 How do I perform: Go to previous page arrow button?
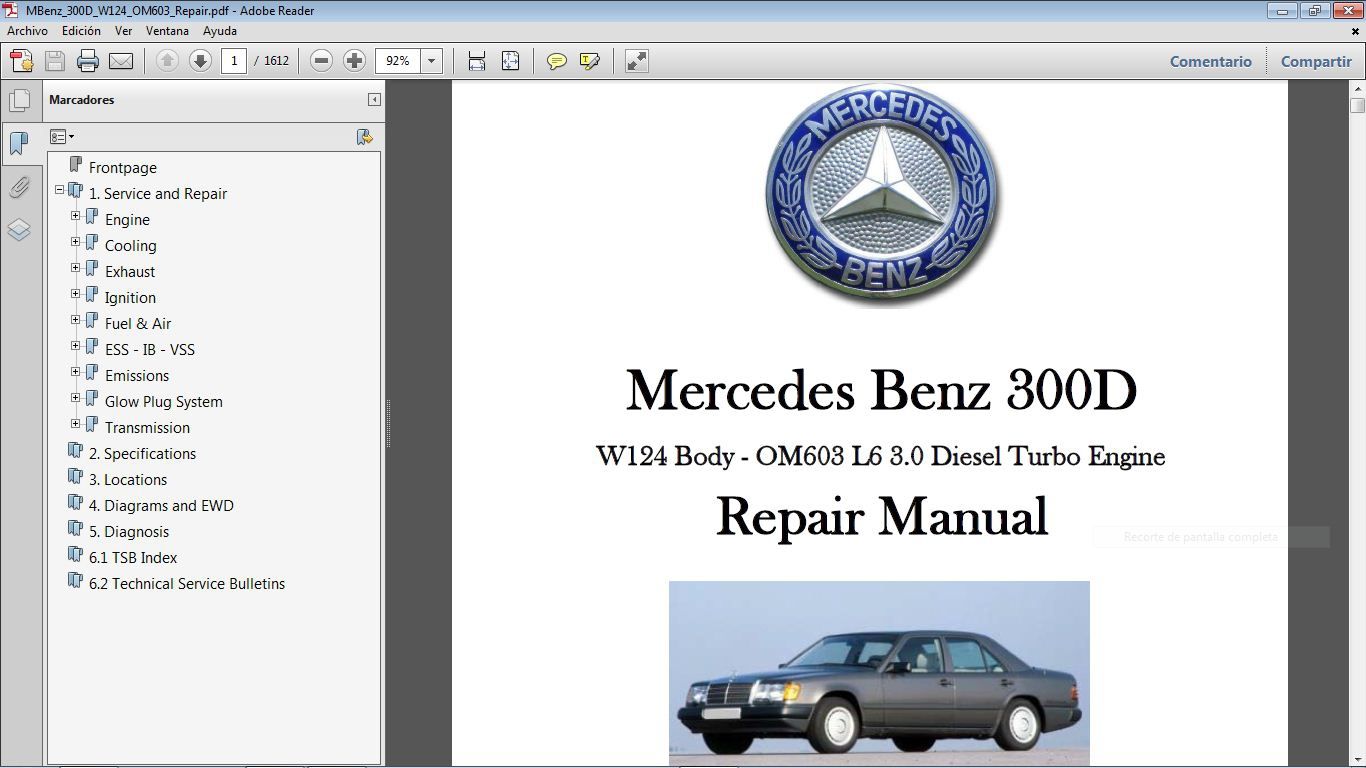[x=167, y=61]
